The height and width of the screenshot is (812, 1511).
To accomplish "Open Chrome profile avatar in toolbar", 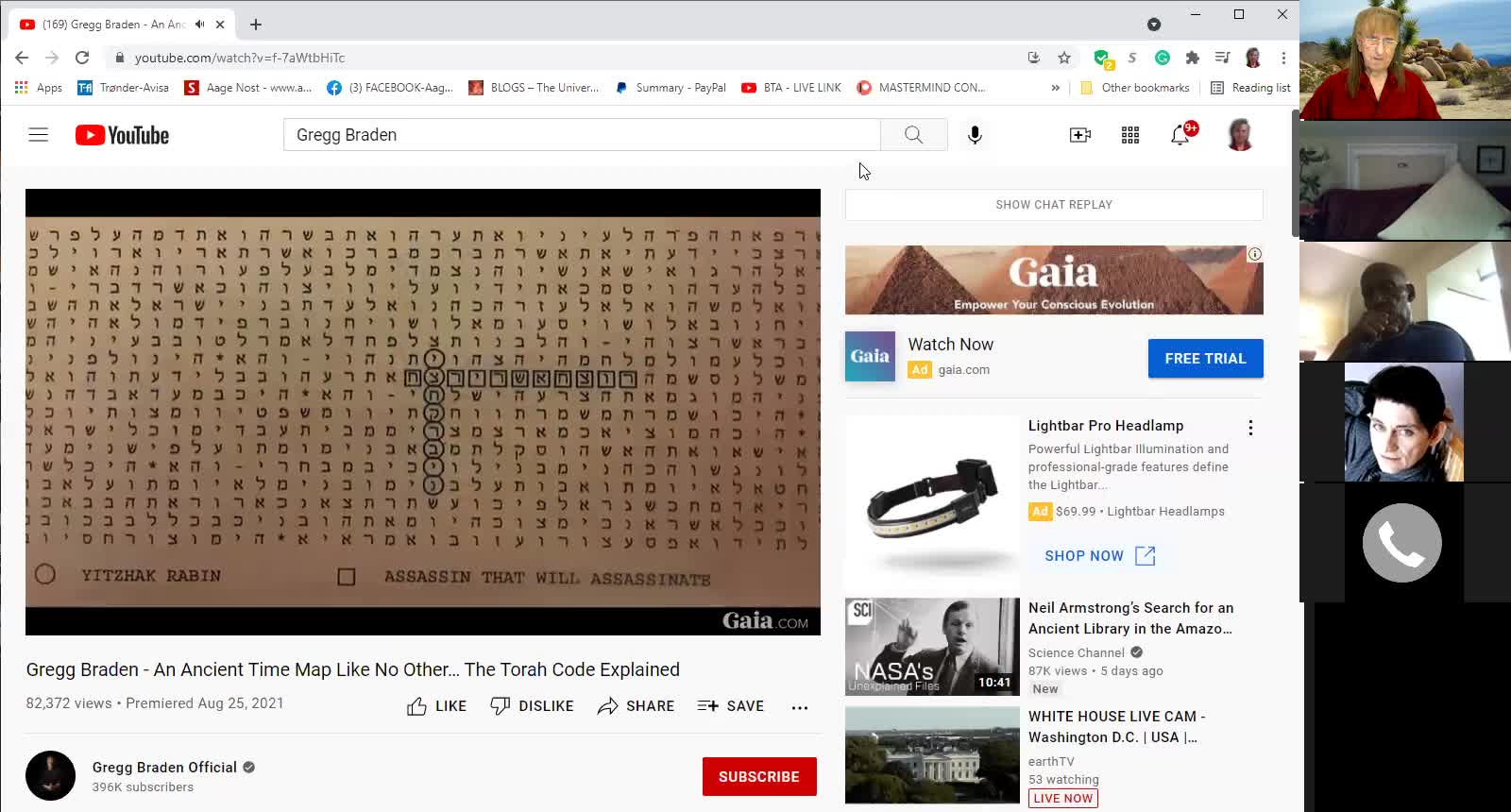I will 1253,58.
